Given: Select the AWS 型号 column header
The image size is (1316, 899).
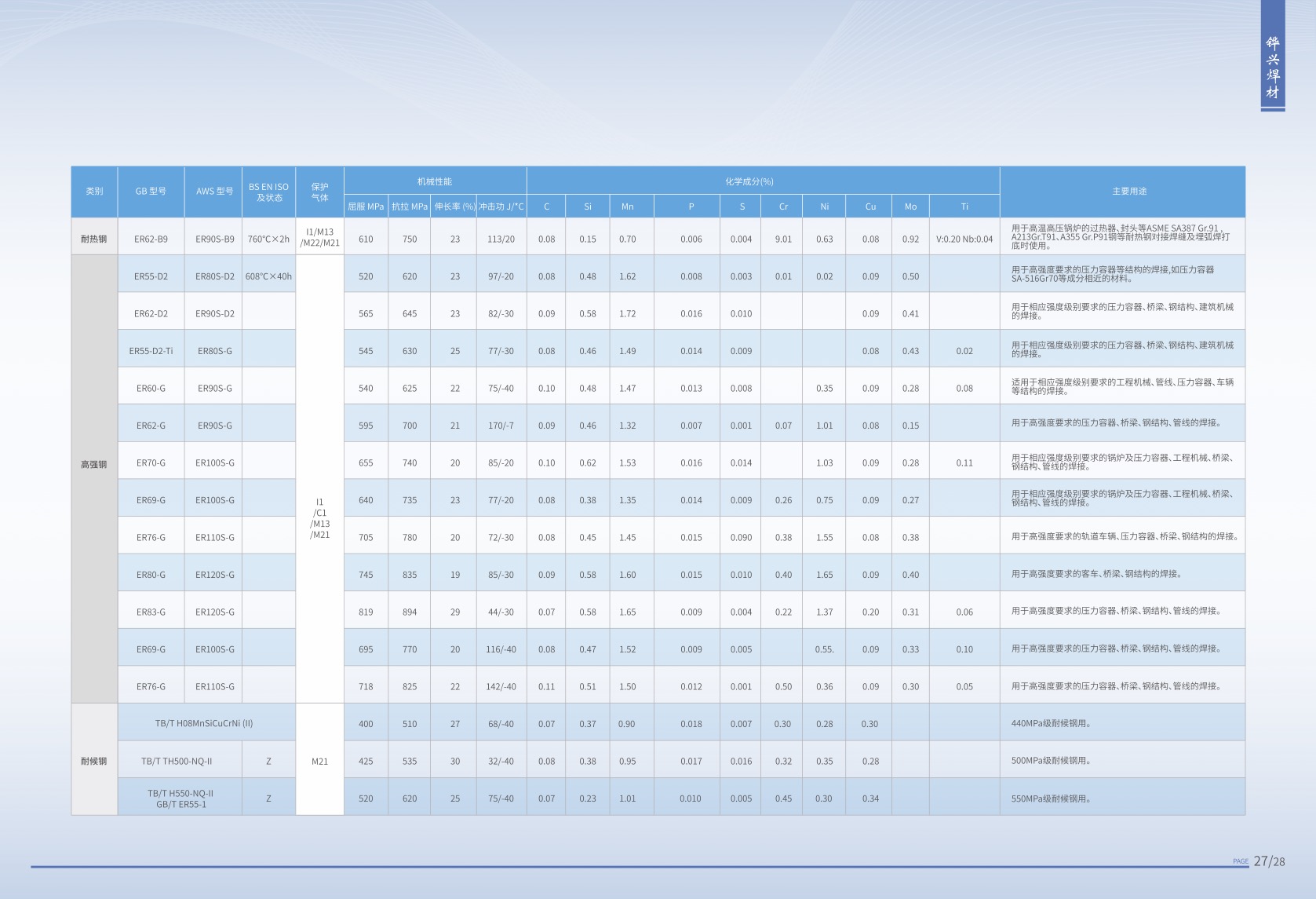Looking at the screenshot, I should tap(214, 192).
